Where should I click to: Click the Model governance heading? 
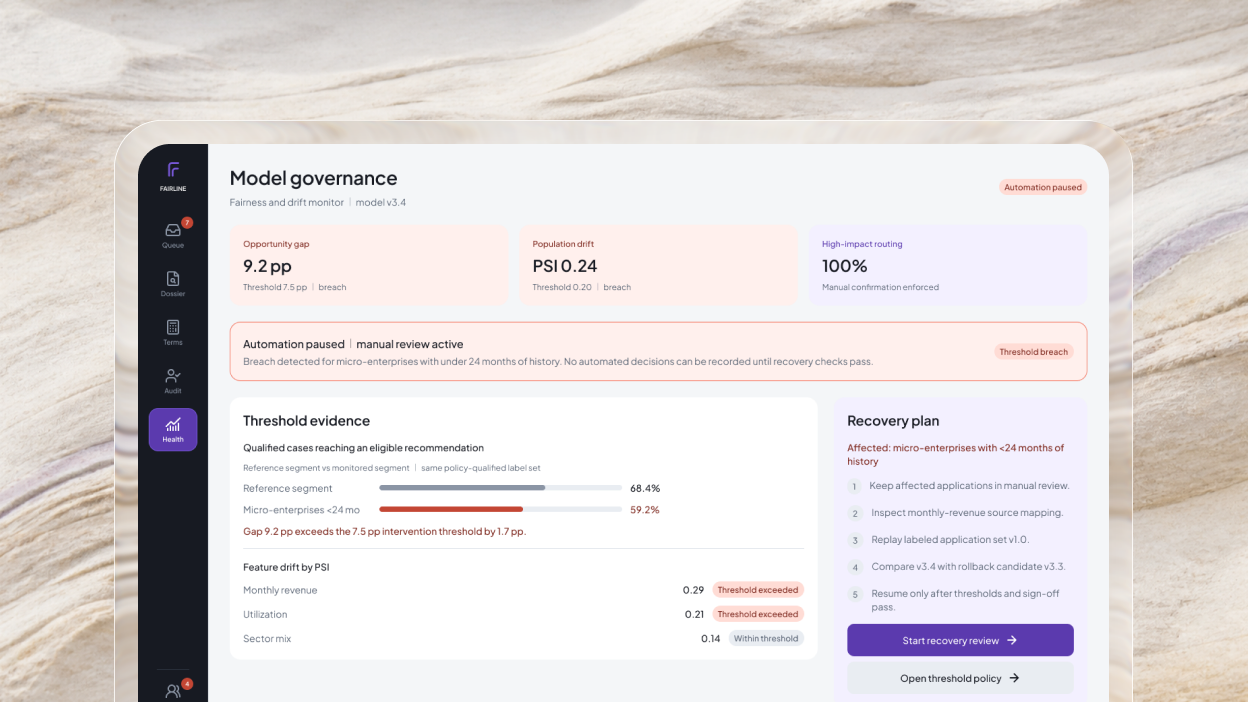tap(313, 178)
